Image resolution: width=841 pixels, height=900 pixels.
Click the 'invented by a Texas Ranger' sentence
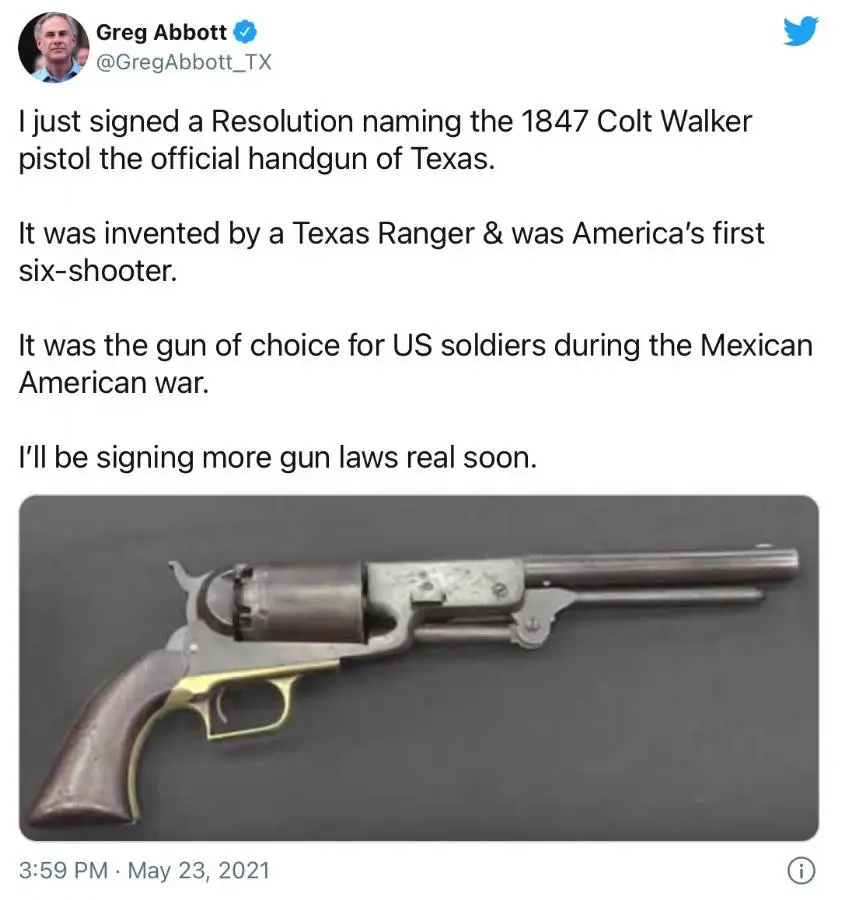click(x=392, y=234)
